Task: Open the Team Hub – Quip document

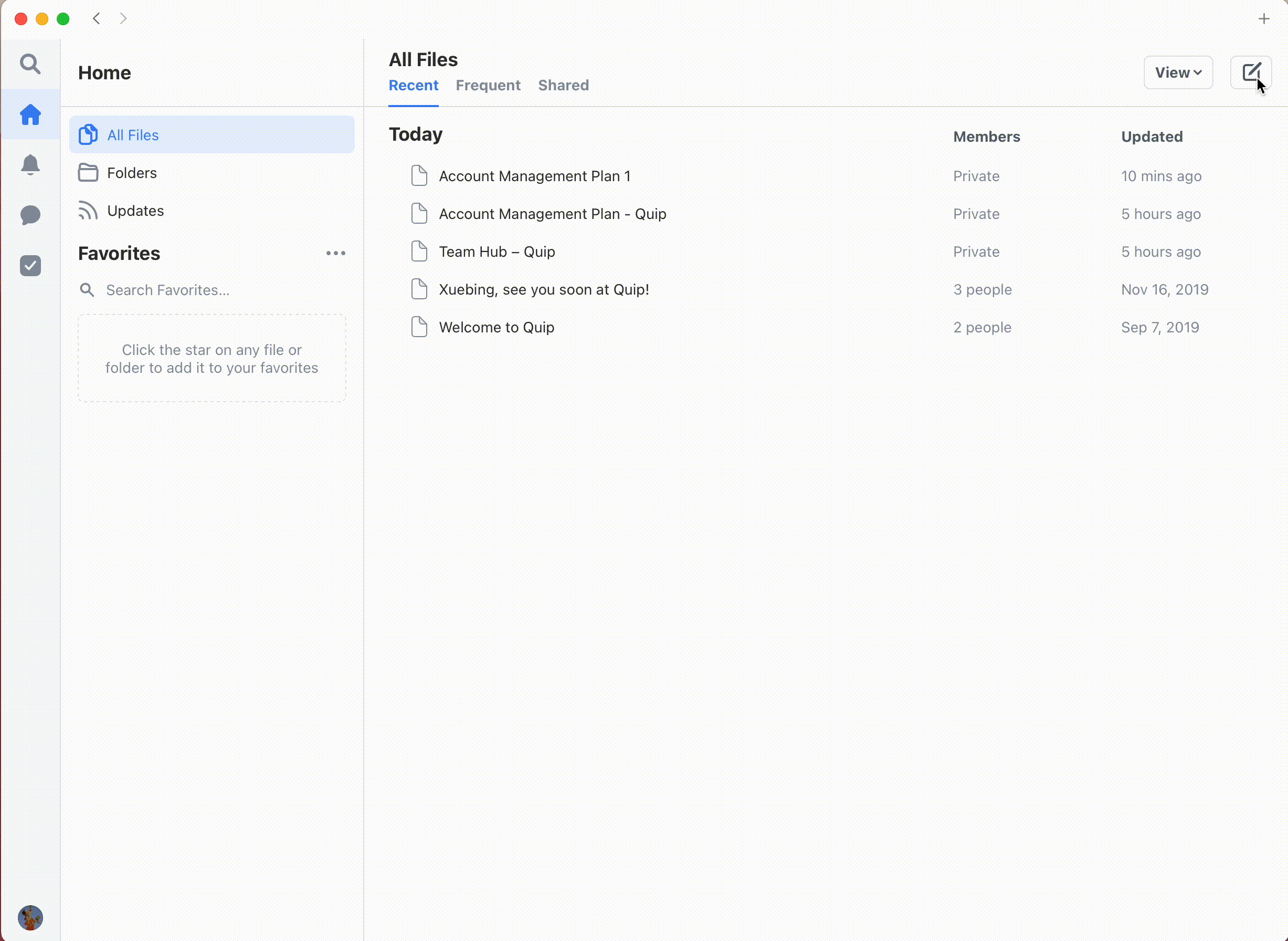Action: [x=497, y=252]
